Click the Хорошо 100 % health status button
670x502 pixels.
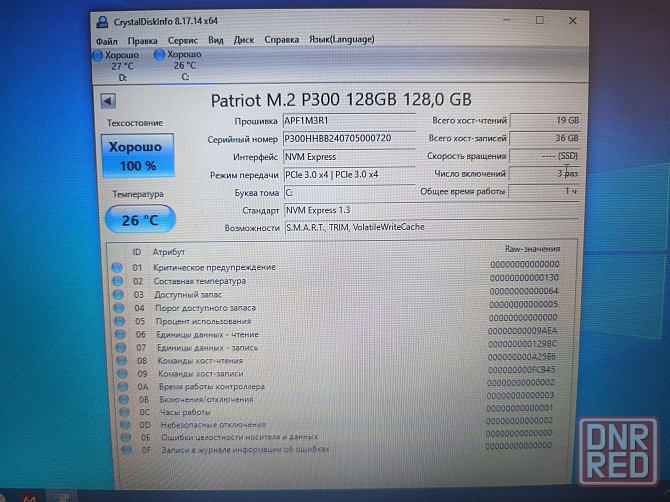coord(138,156)
